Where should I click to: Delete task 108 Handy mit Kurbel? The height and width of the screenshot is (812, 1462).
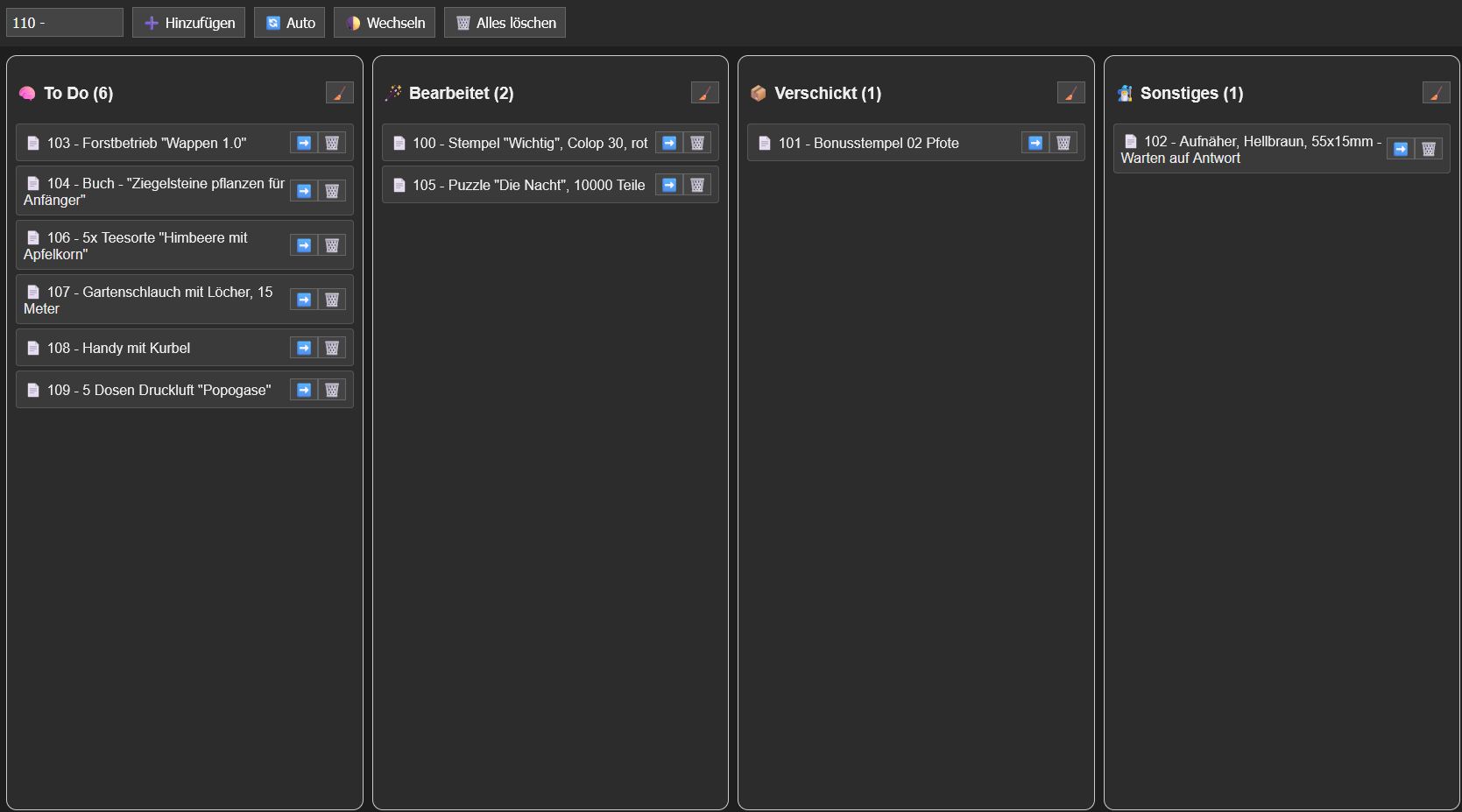[332, 348]
